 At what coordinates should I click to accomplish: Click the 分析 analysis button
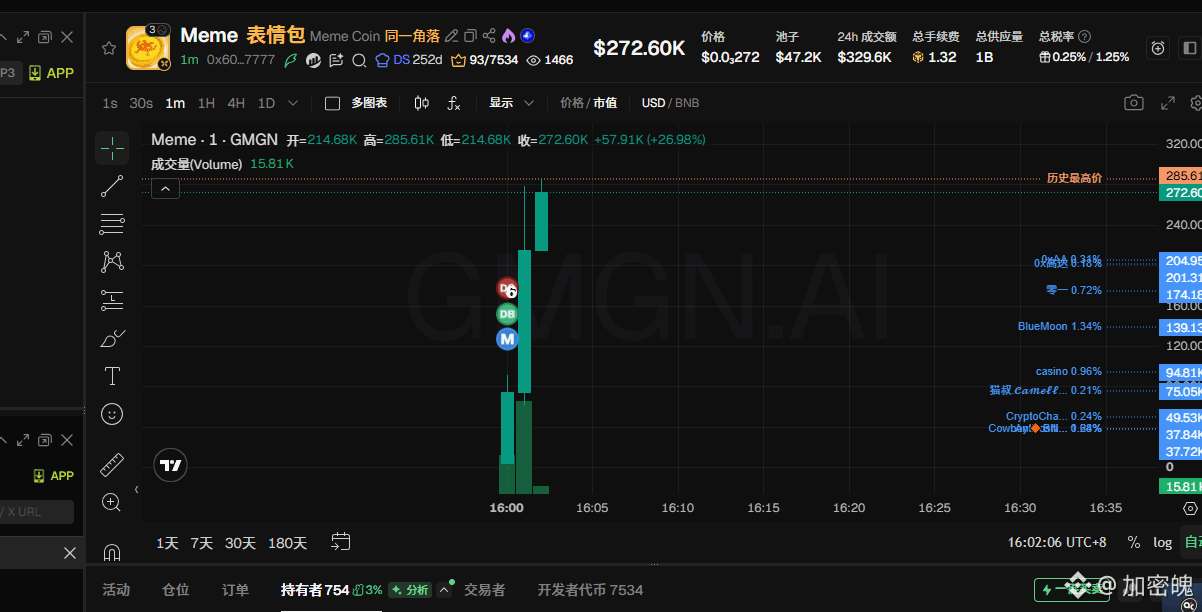[x=410, y=590]
